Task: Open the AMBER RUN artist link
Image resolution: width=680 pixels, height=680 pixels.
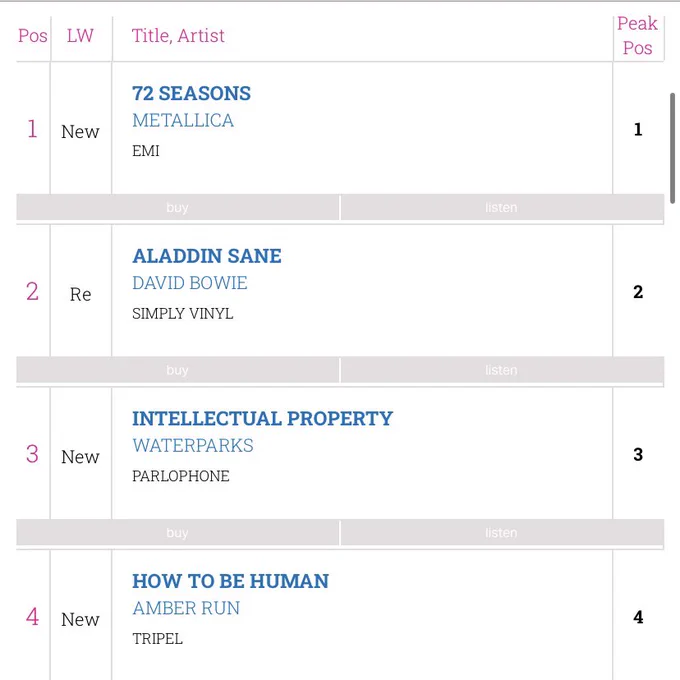Action: (x=186, y=608)
